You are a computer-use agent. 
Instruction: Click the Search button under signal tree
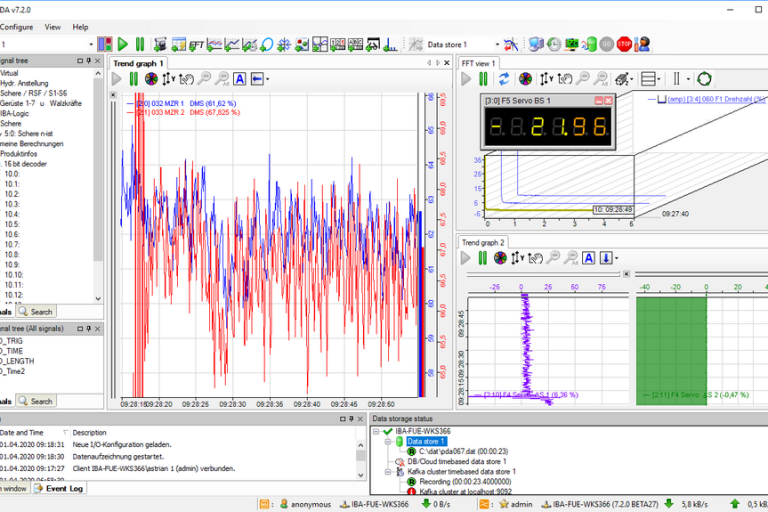[x=36, y=312]
